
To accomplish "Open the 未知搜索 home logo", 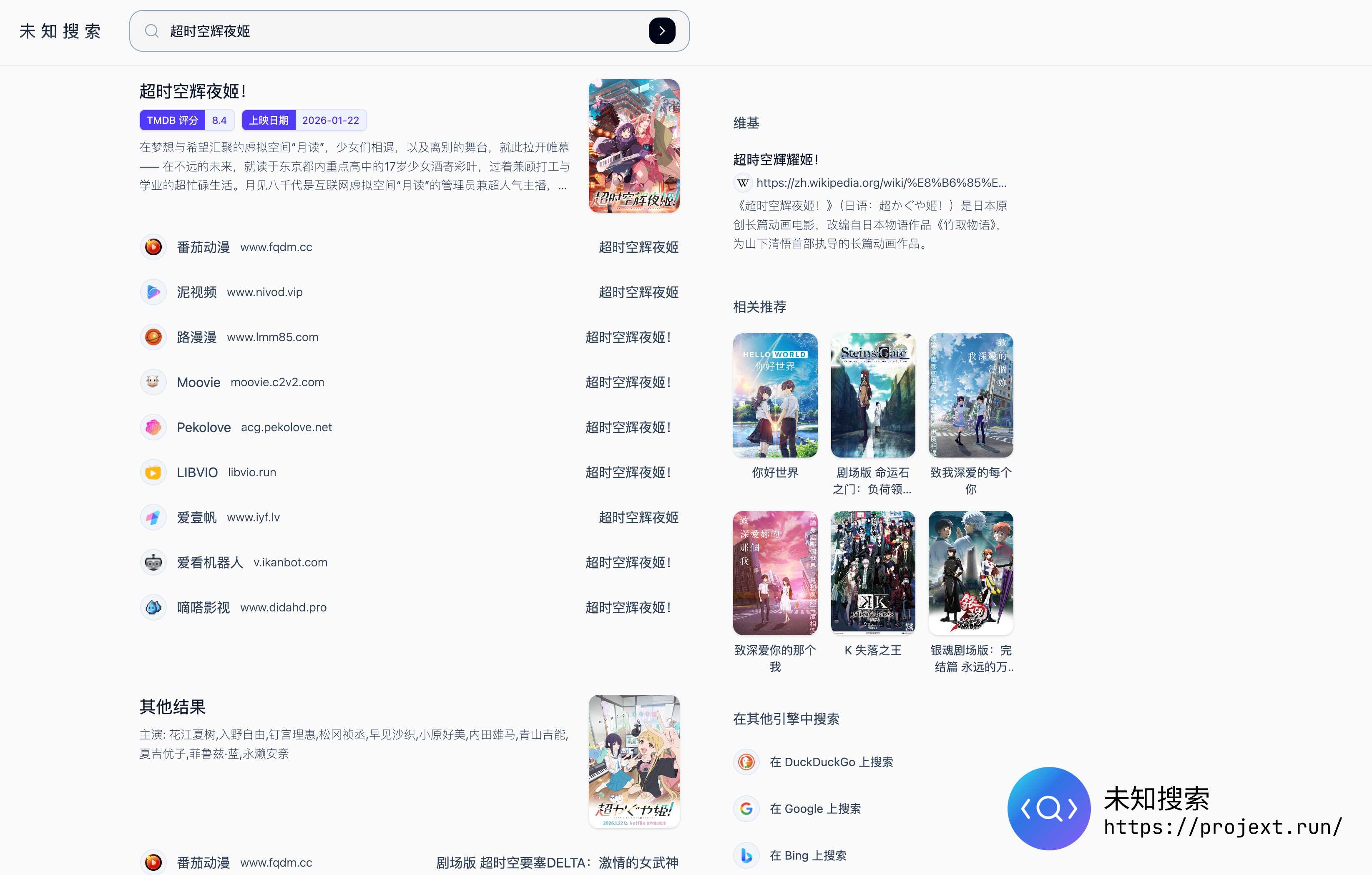I will tap(60, 31).
